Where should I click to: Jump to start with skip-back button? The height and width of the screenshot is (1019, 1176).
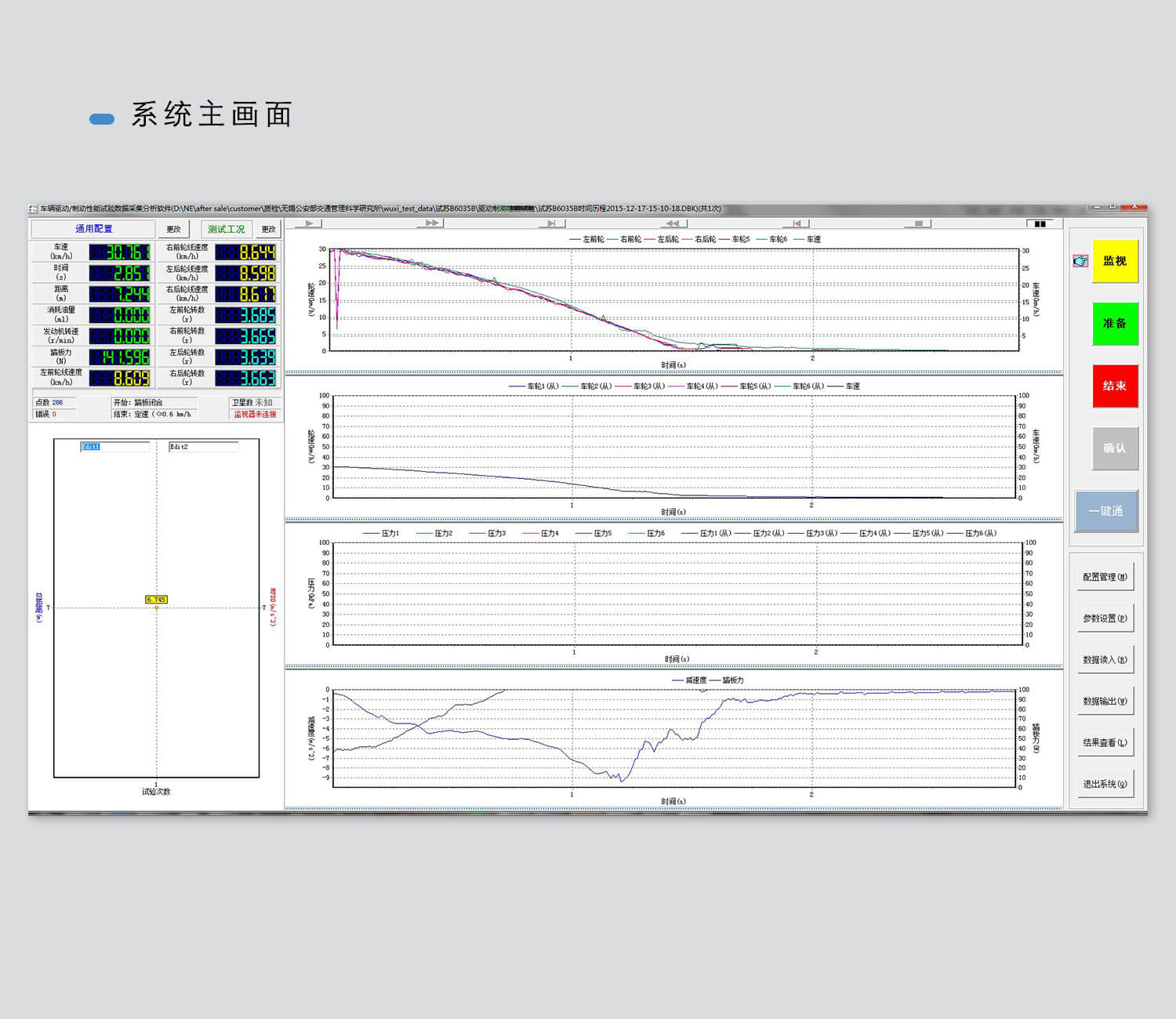796,223
